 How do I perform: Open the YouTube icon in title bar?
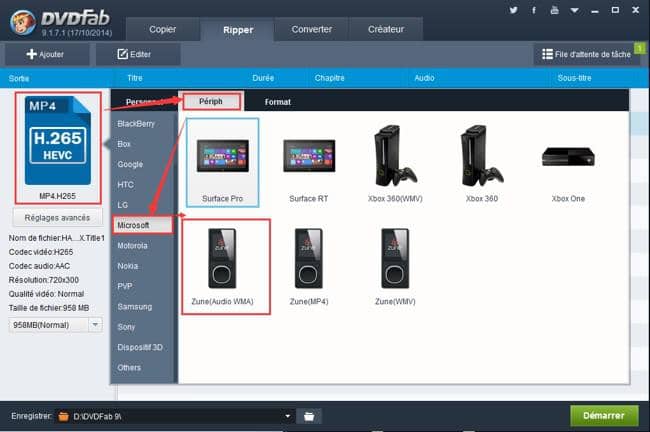[x=554, y=10]
